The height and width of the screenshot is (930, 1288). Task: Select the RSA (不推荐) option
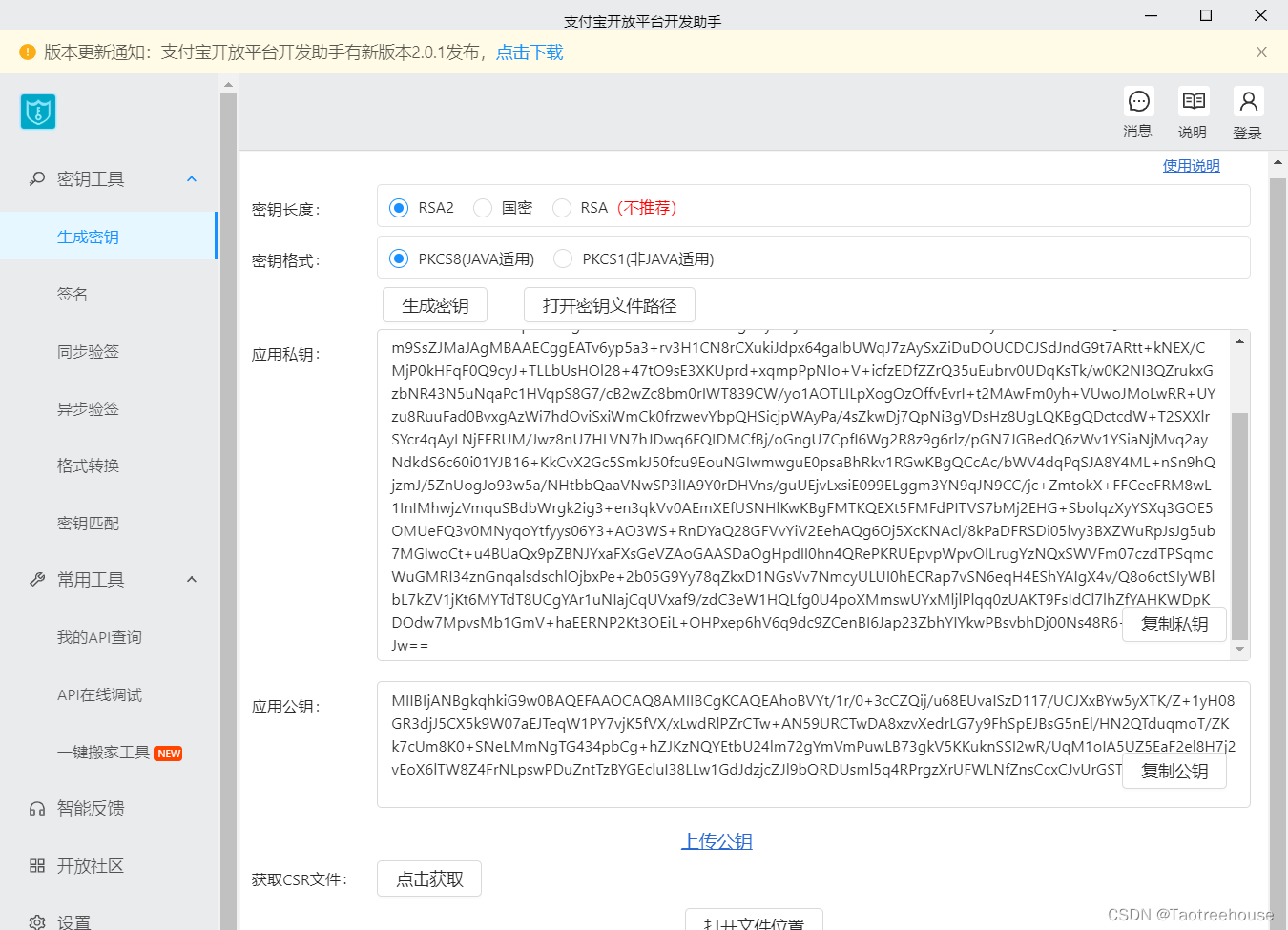point(562,208)
